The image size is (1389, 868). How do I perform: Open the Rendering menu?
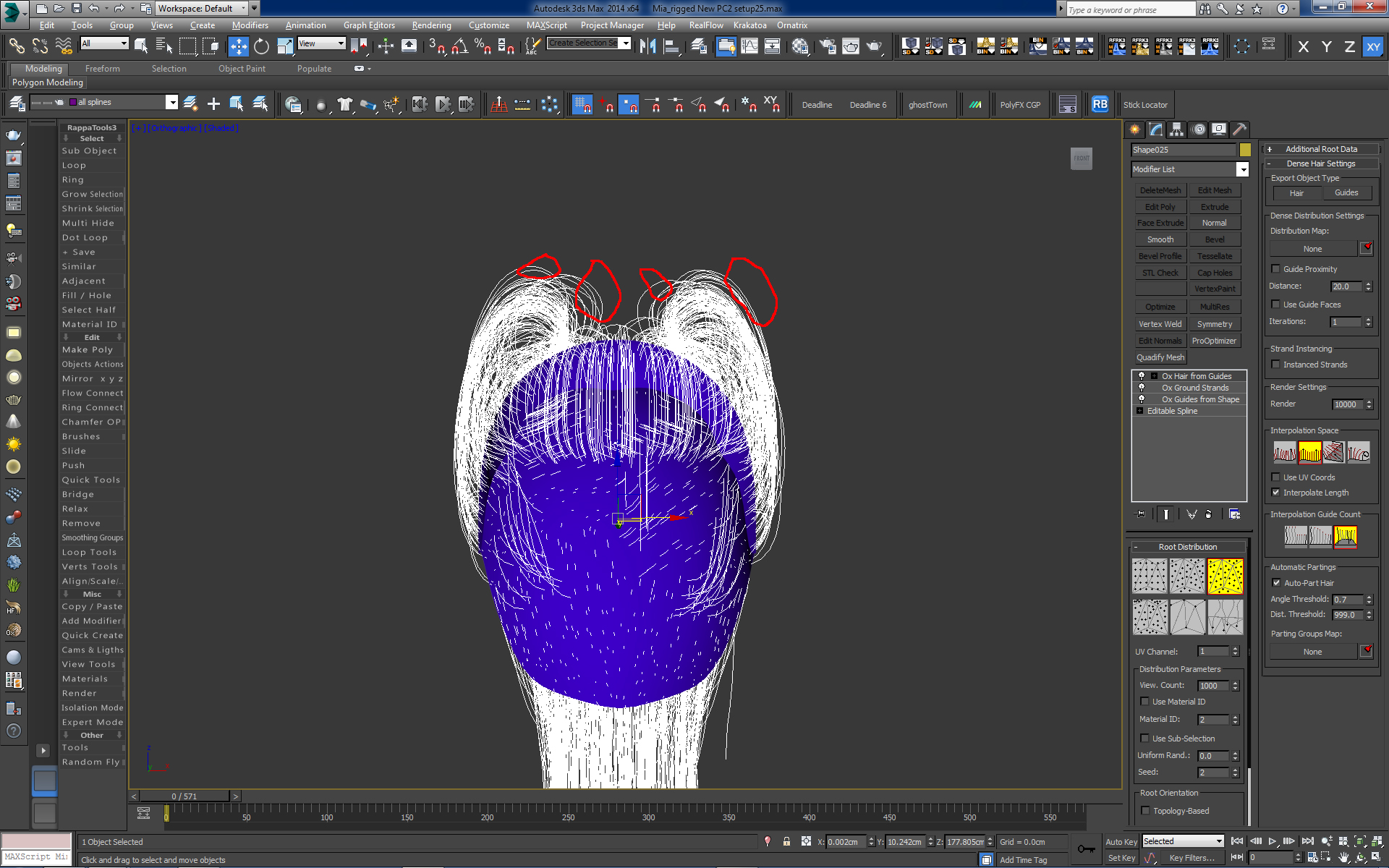click(431, 25)
